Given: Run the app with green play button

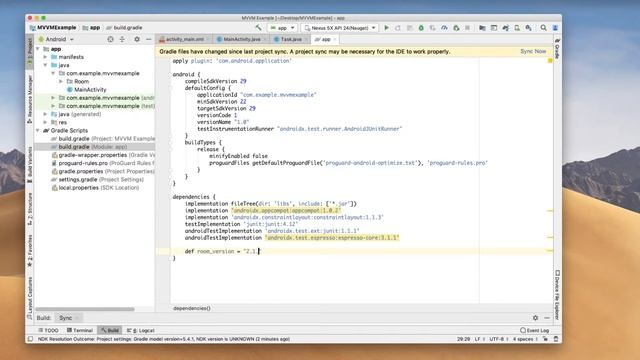Looking at the screenshot, I should tap(387, 28).
